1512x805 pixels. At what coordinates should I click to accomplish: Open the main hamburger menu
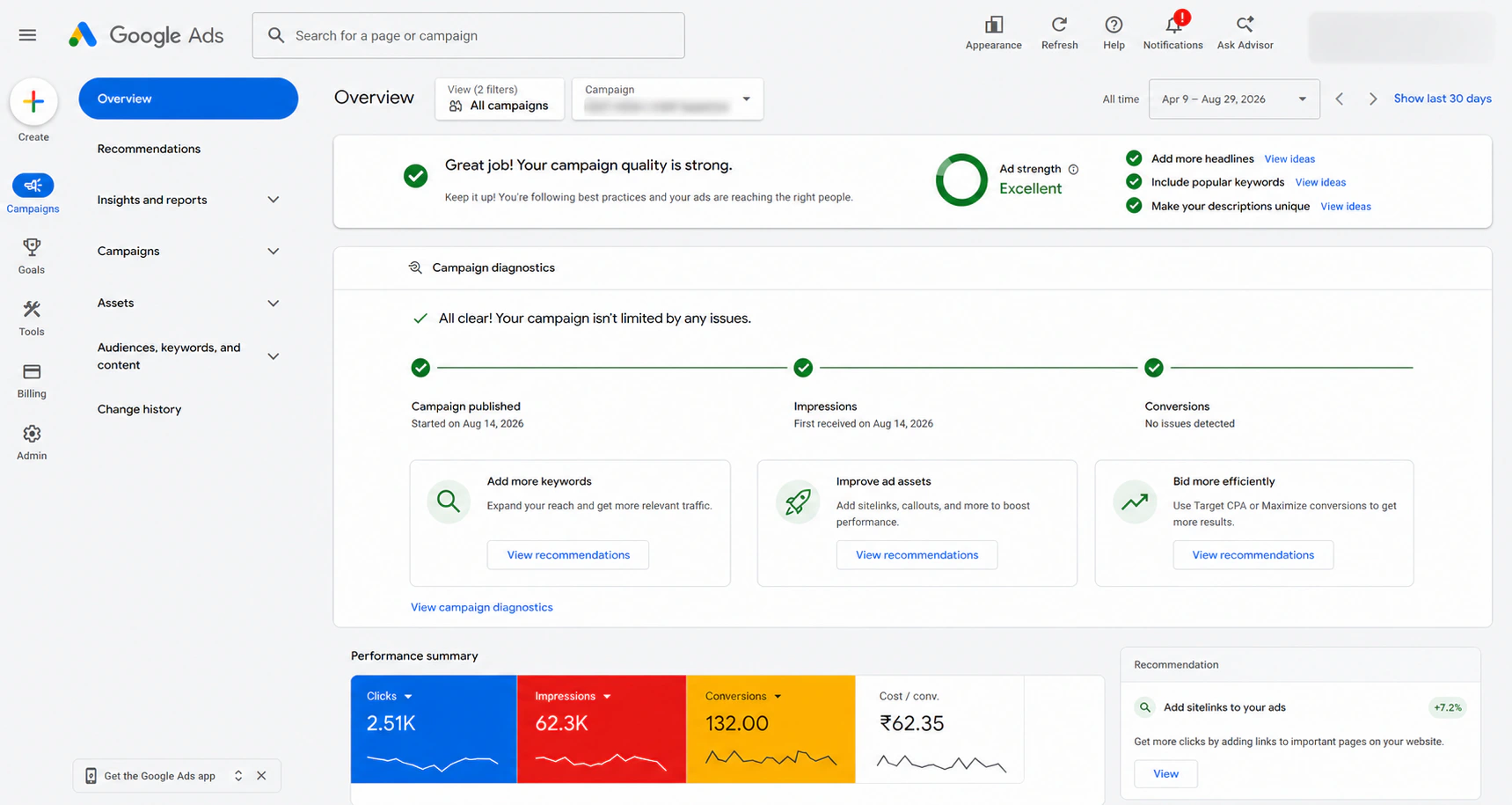pyautogui.click(x=27, y=35)
